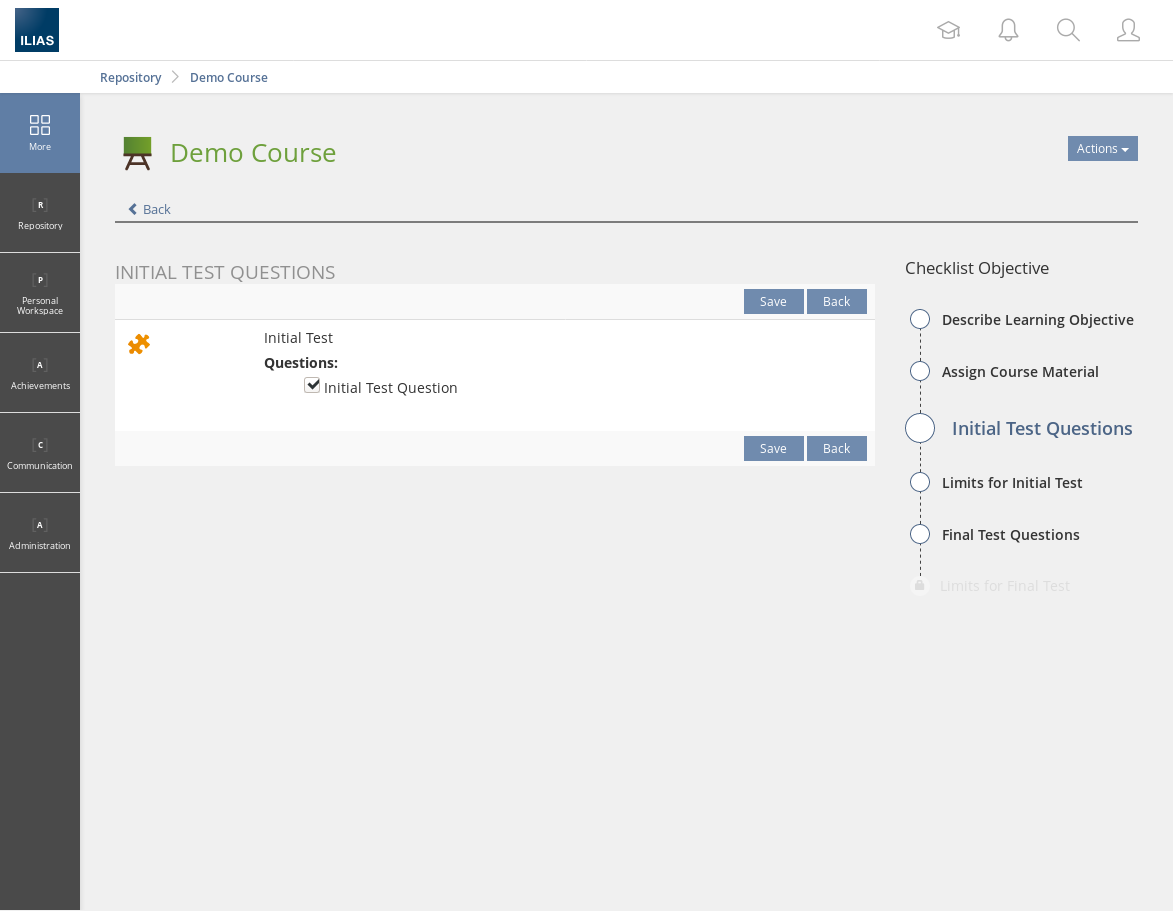This screenshot has height=911, width=1173.
Task: Open the notifications bell
Action: coord(1008,30)
